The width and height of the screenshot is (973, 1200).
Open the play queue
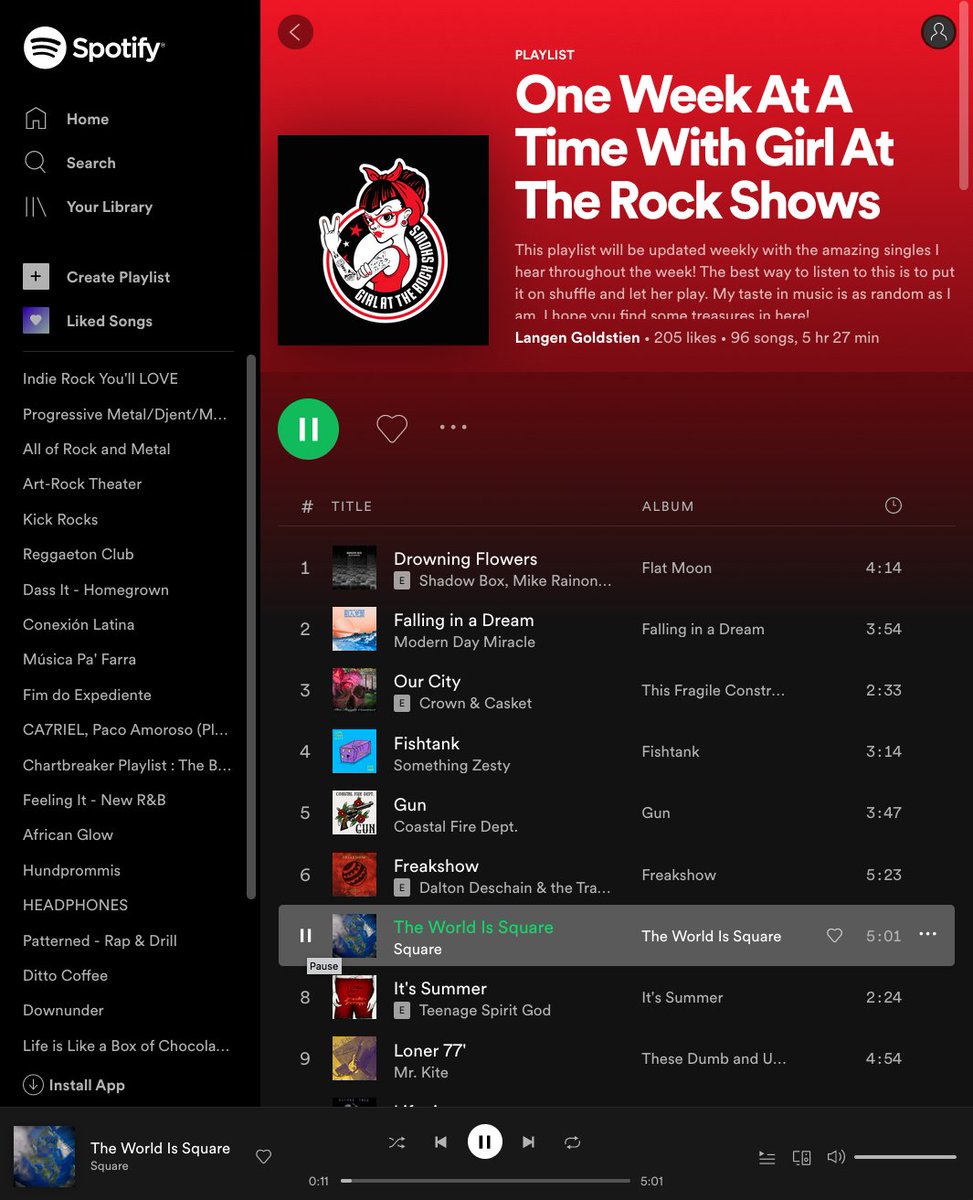click(767, 1157)
